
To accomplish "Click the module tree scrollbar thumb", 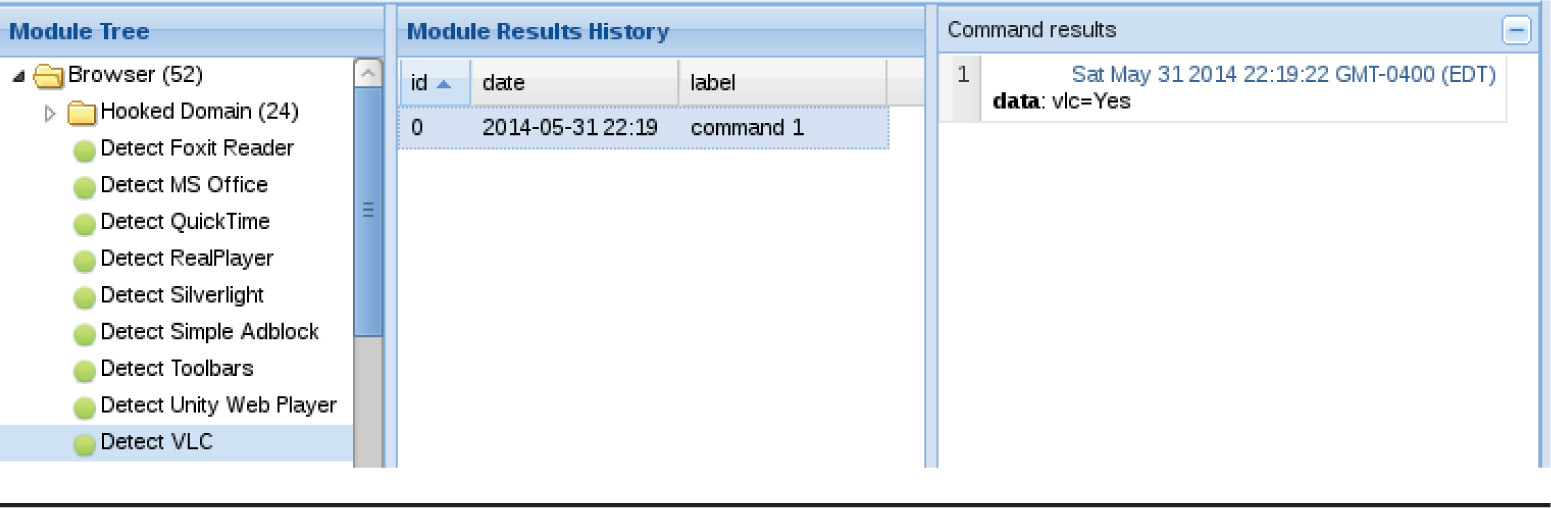I will tap(368, 211).
